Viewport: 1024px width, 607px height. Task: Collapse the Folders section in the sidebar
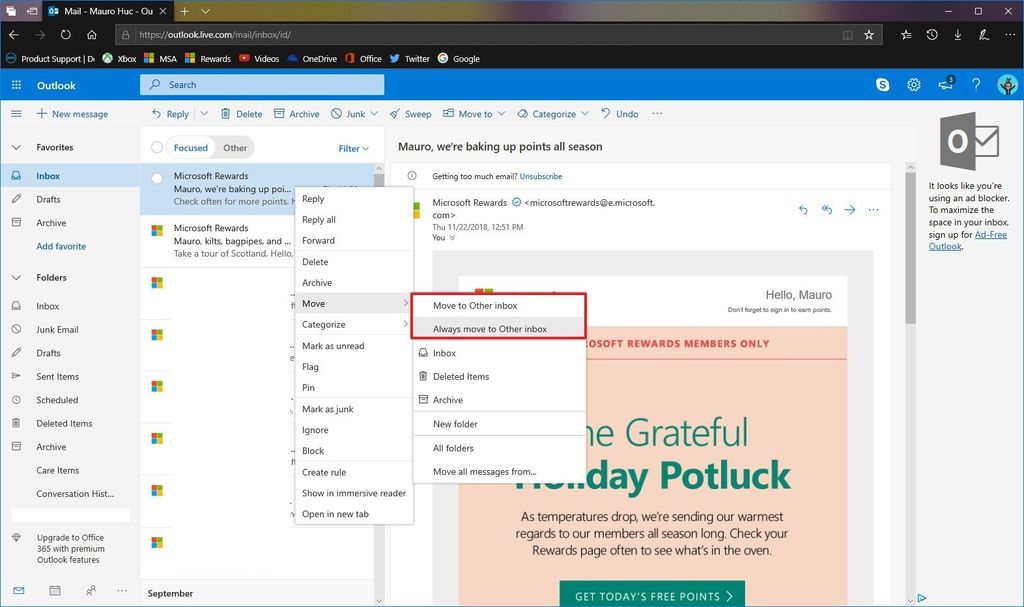[16, 277]
